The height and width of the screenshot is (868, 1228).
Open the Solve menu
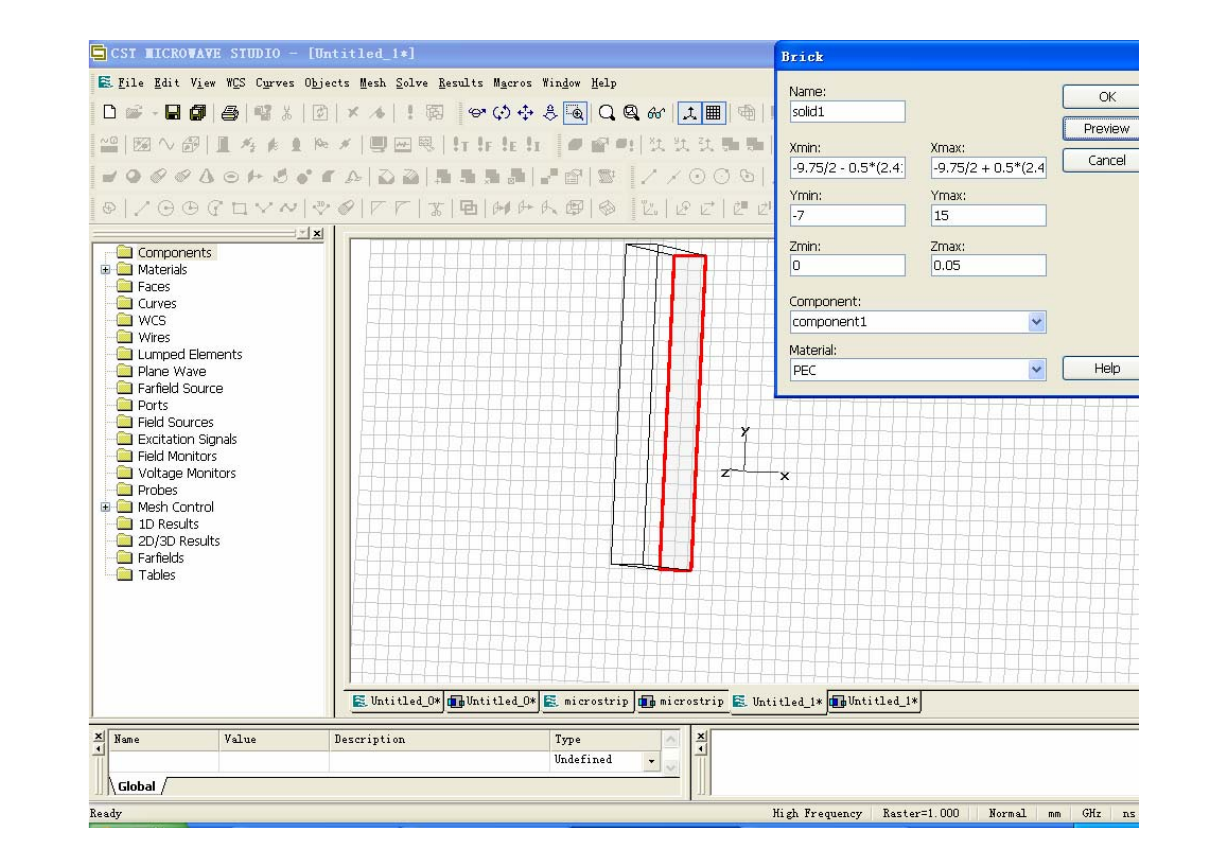click(x=410, y=83)
